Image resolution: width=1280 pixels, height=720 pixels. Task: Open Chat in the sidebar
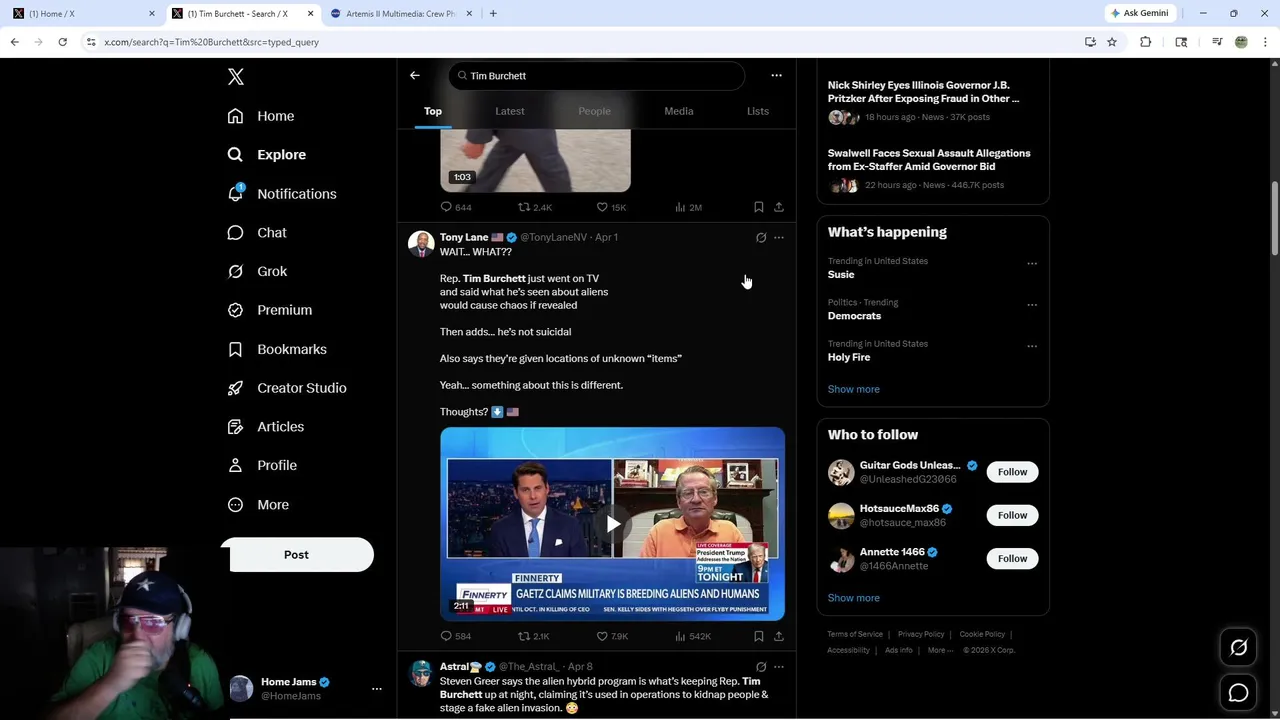tap(256, 233)
